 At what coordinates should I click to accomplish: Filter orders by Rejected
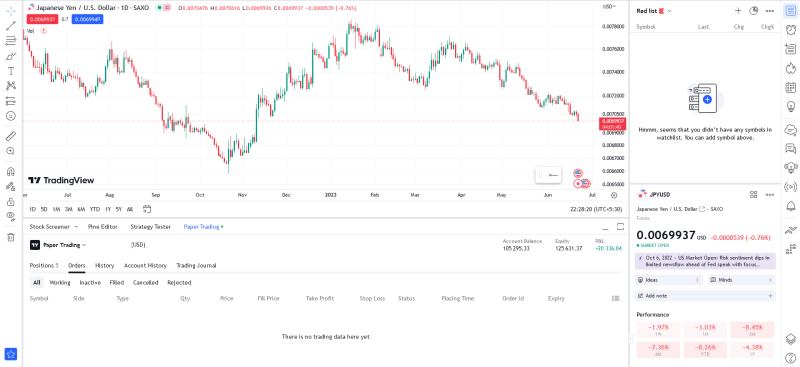tap(179, 282)
